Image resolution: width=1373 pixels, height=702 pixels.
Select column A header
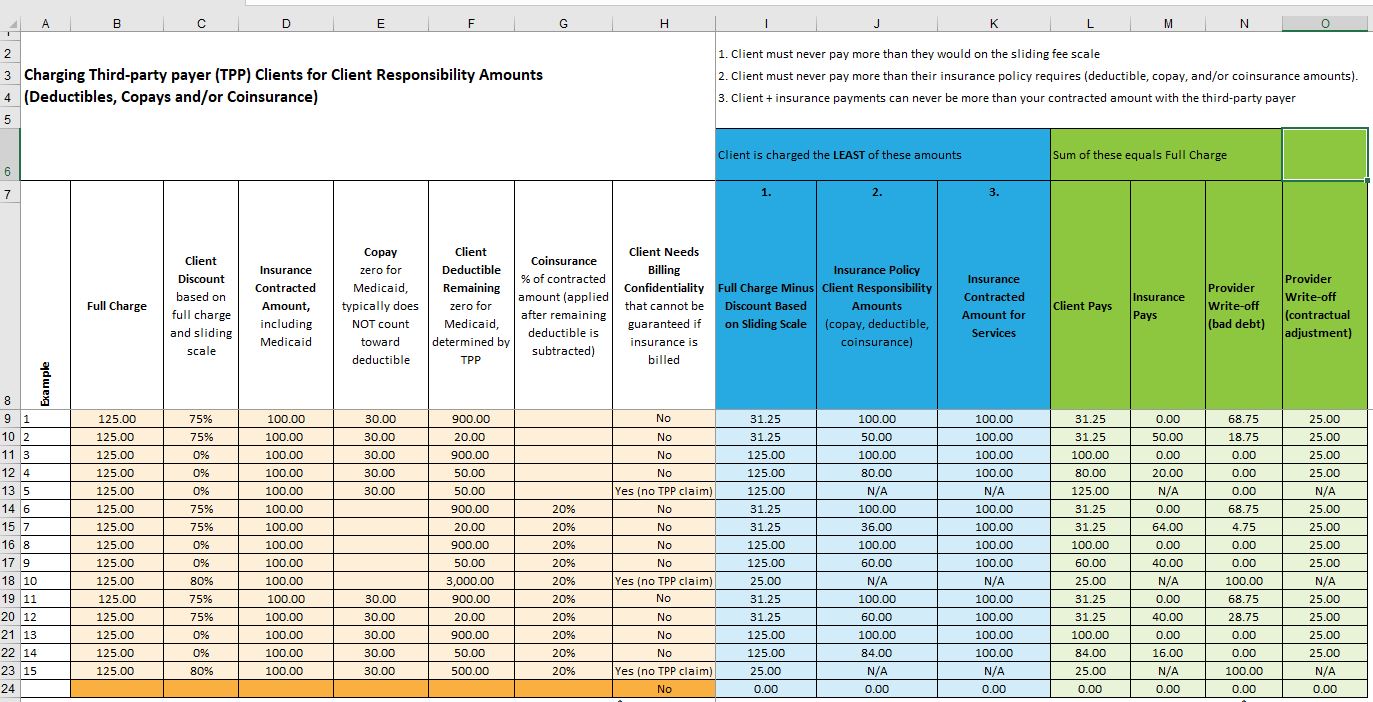pos(45,25)
